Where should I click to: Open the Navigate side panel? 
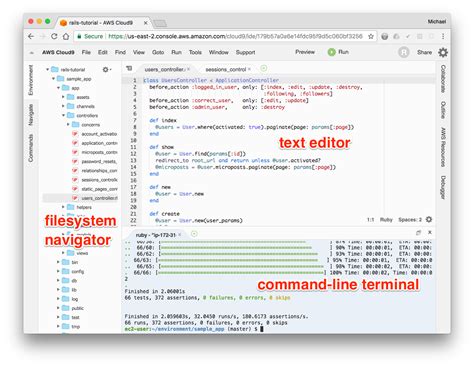click(31, 115)
